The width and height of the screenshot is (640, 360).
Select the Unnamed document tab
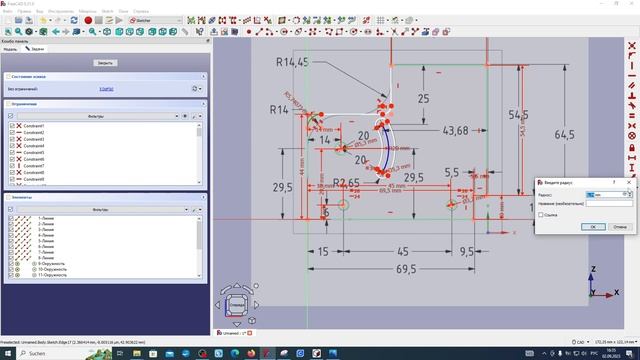(234, 333)
